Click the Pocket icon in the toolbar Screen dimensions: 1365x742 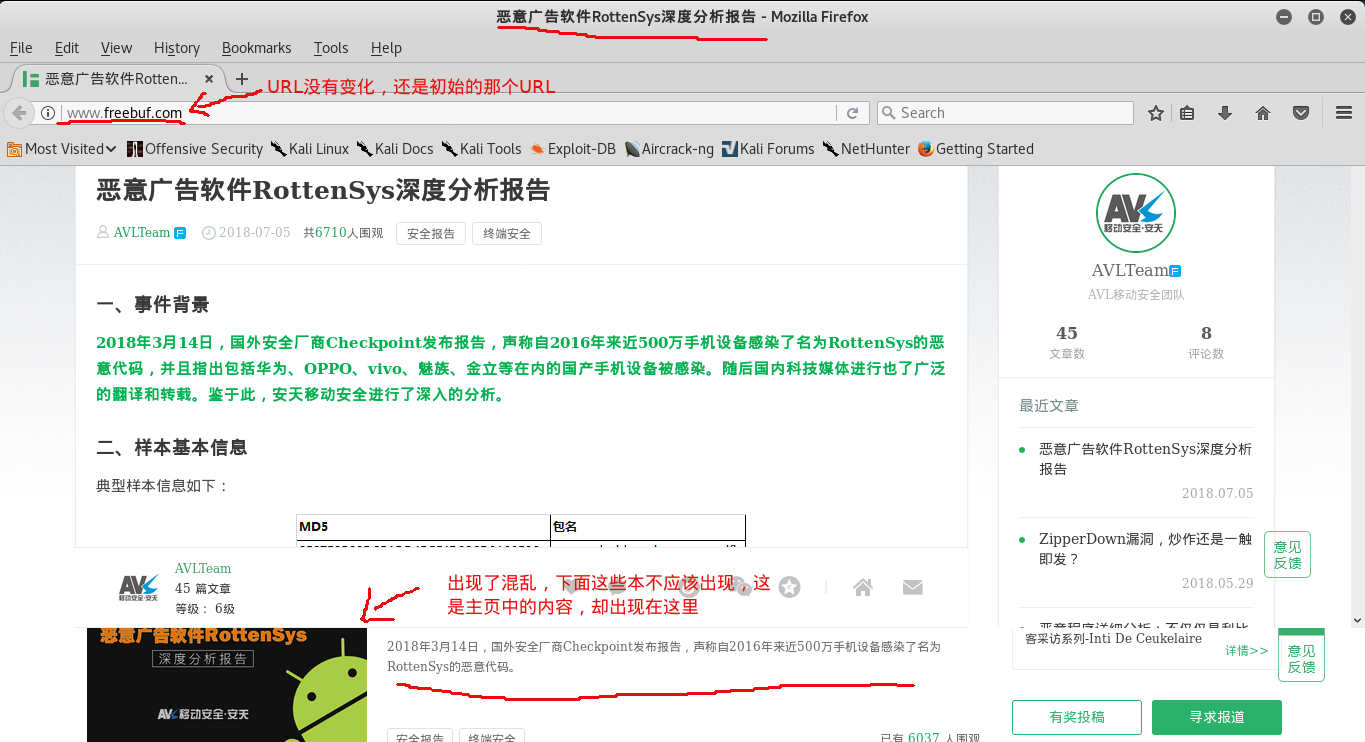[1301, 113]
